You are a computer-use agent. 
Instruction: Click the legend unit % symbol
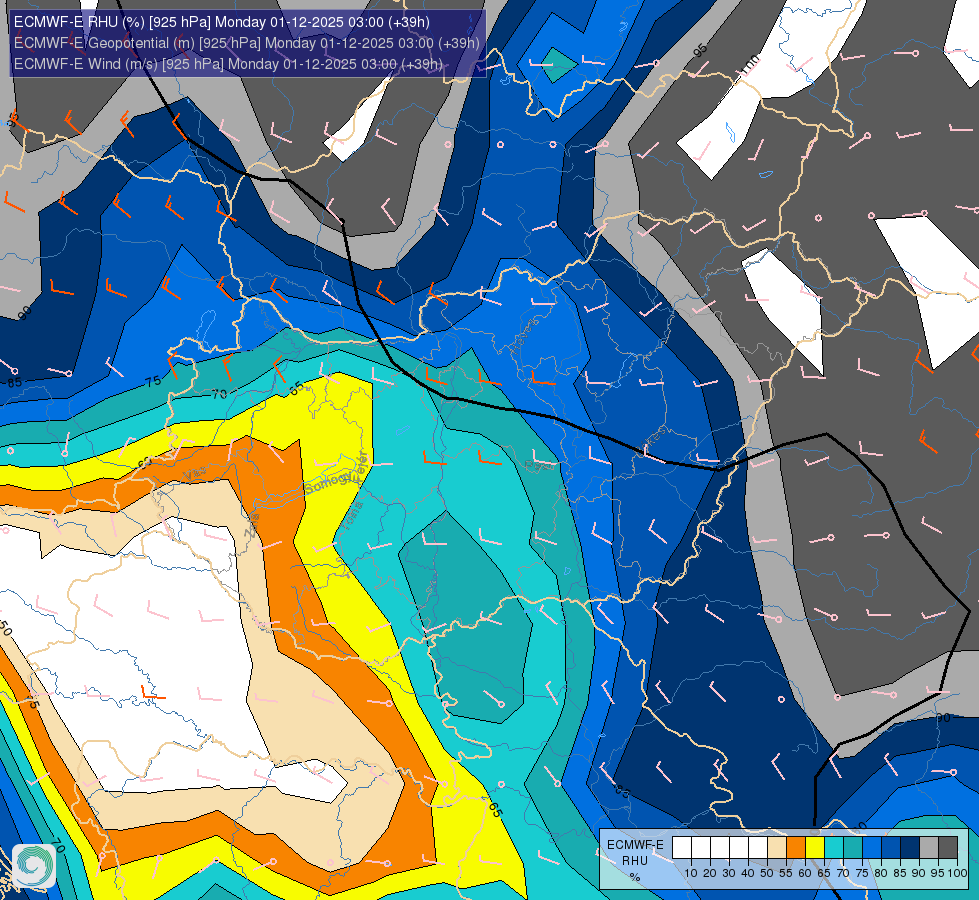coord(635,877)
